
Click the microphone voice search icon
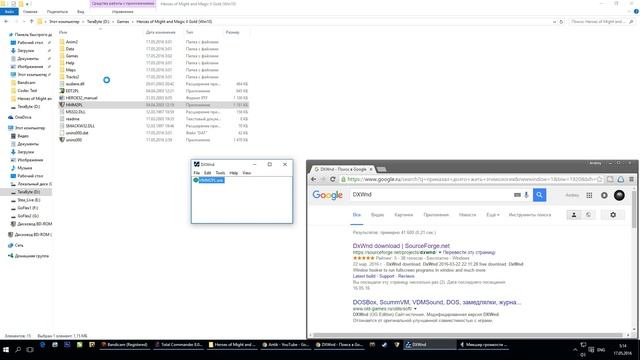pos(527,195)
